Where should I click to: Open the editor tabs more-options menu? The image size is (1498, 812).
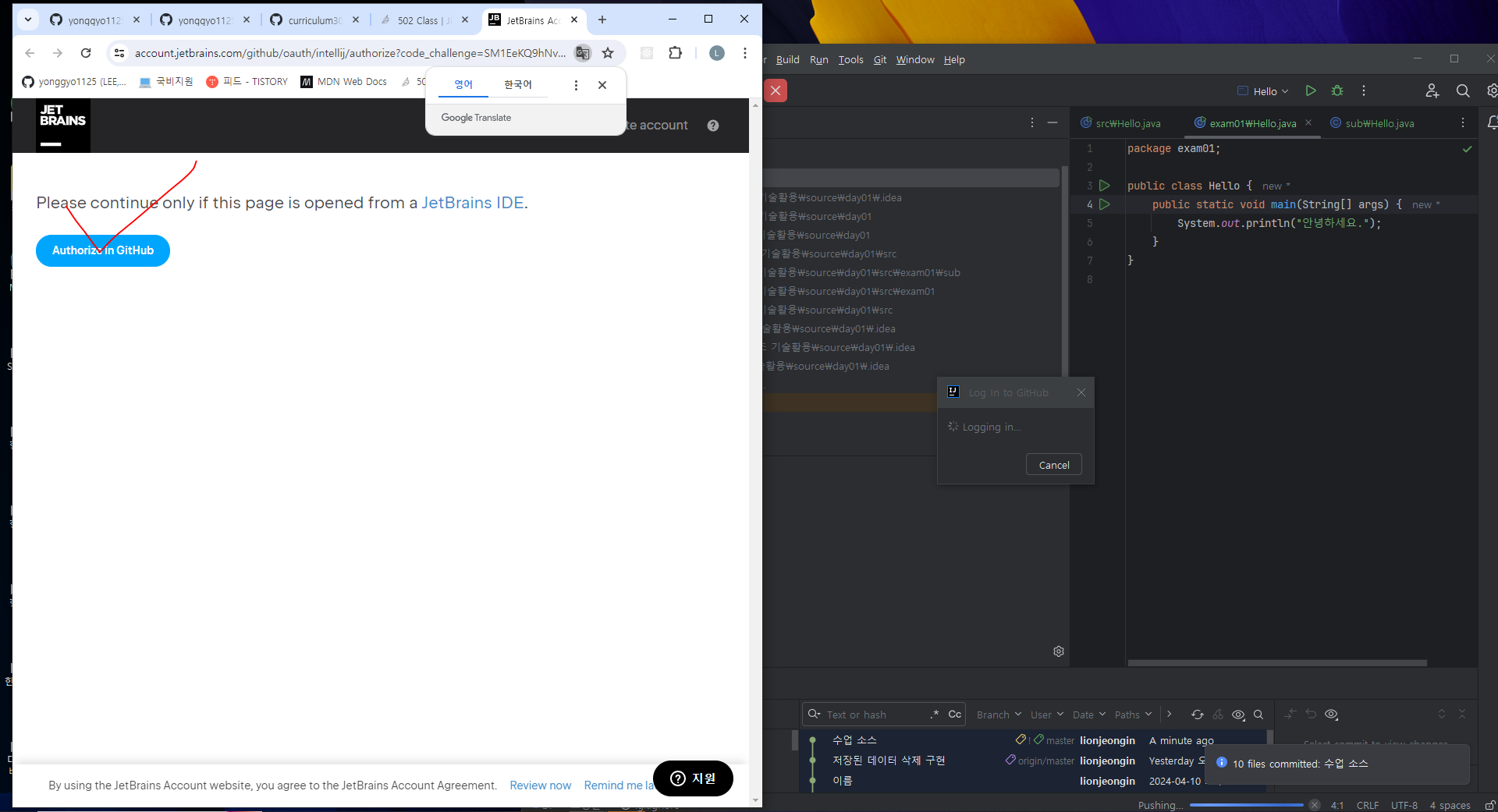point(1463,122)
